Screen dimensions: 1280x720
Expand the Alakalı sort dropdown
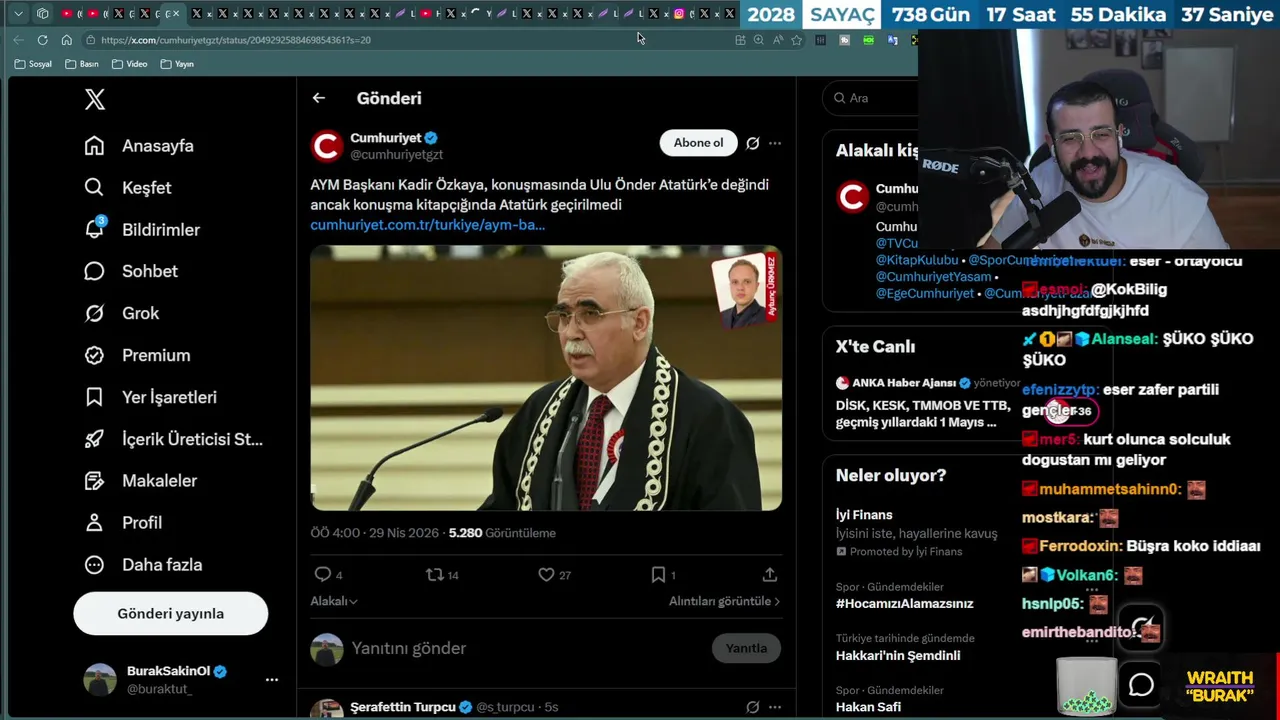click(334, 601)
